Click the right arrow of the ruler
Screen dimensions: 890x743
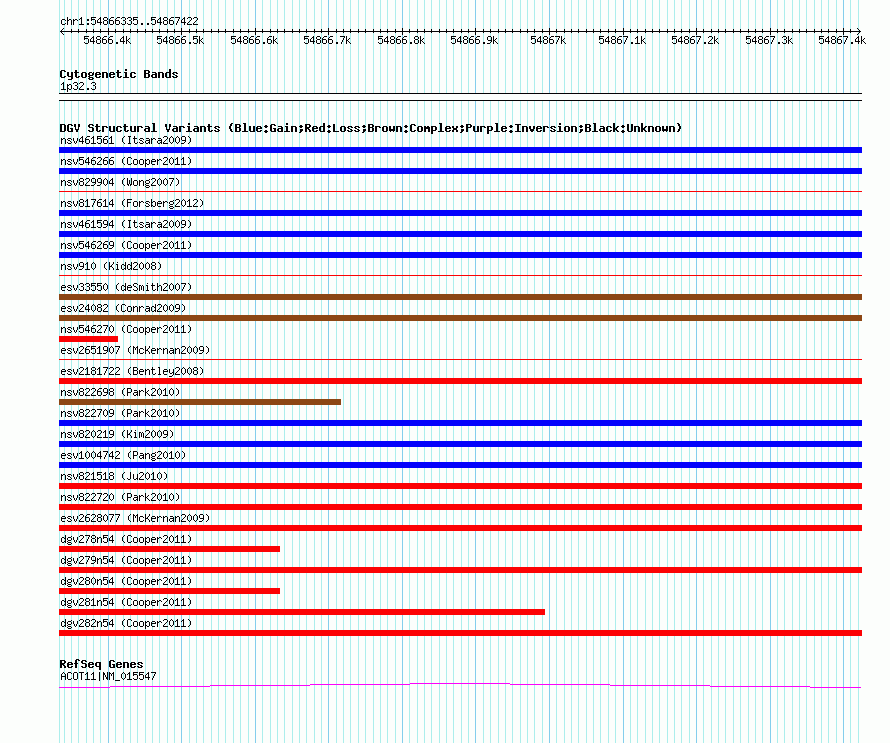(x=859, y=31)
